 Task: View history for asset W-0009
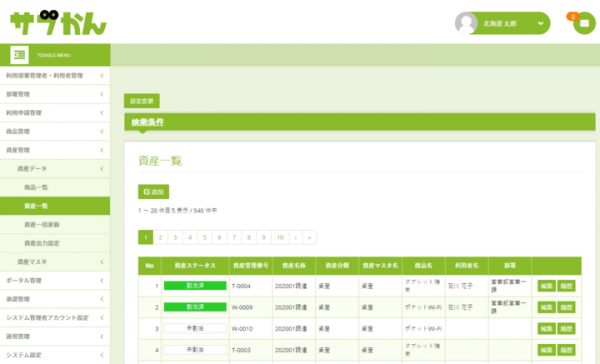566,307
